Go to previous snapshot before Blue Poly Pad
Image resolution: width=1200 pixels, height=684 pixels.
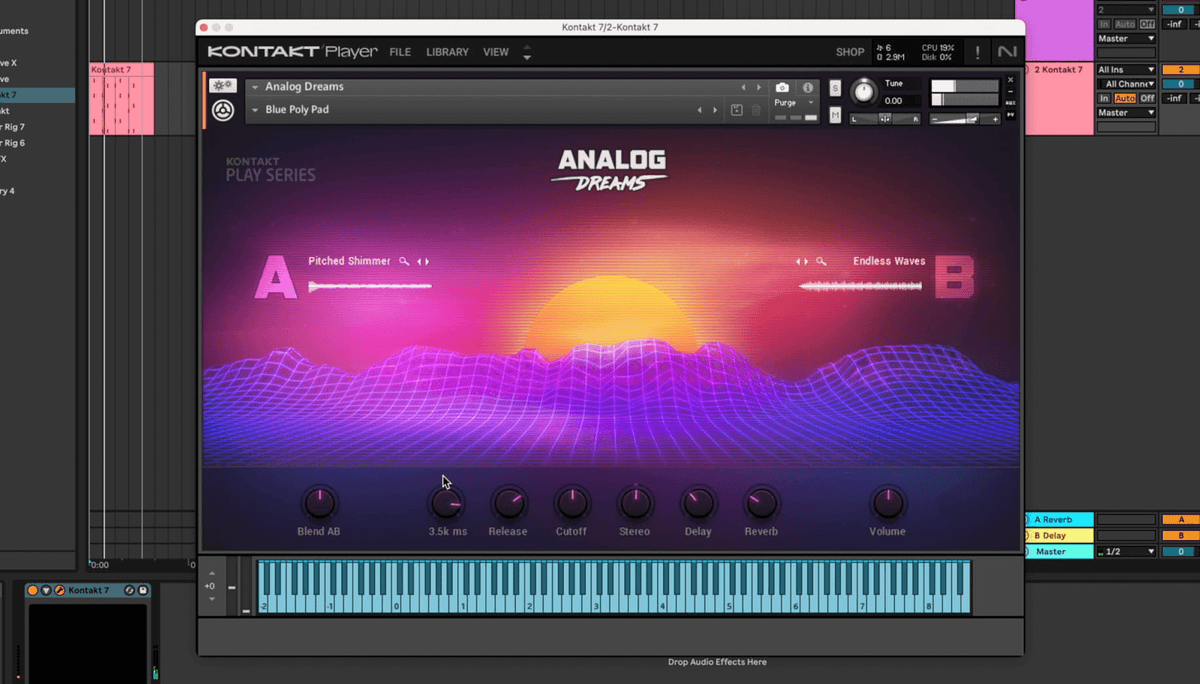(x=699, y=110)
